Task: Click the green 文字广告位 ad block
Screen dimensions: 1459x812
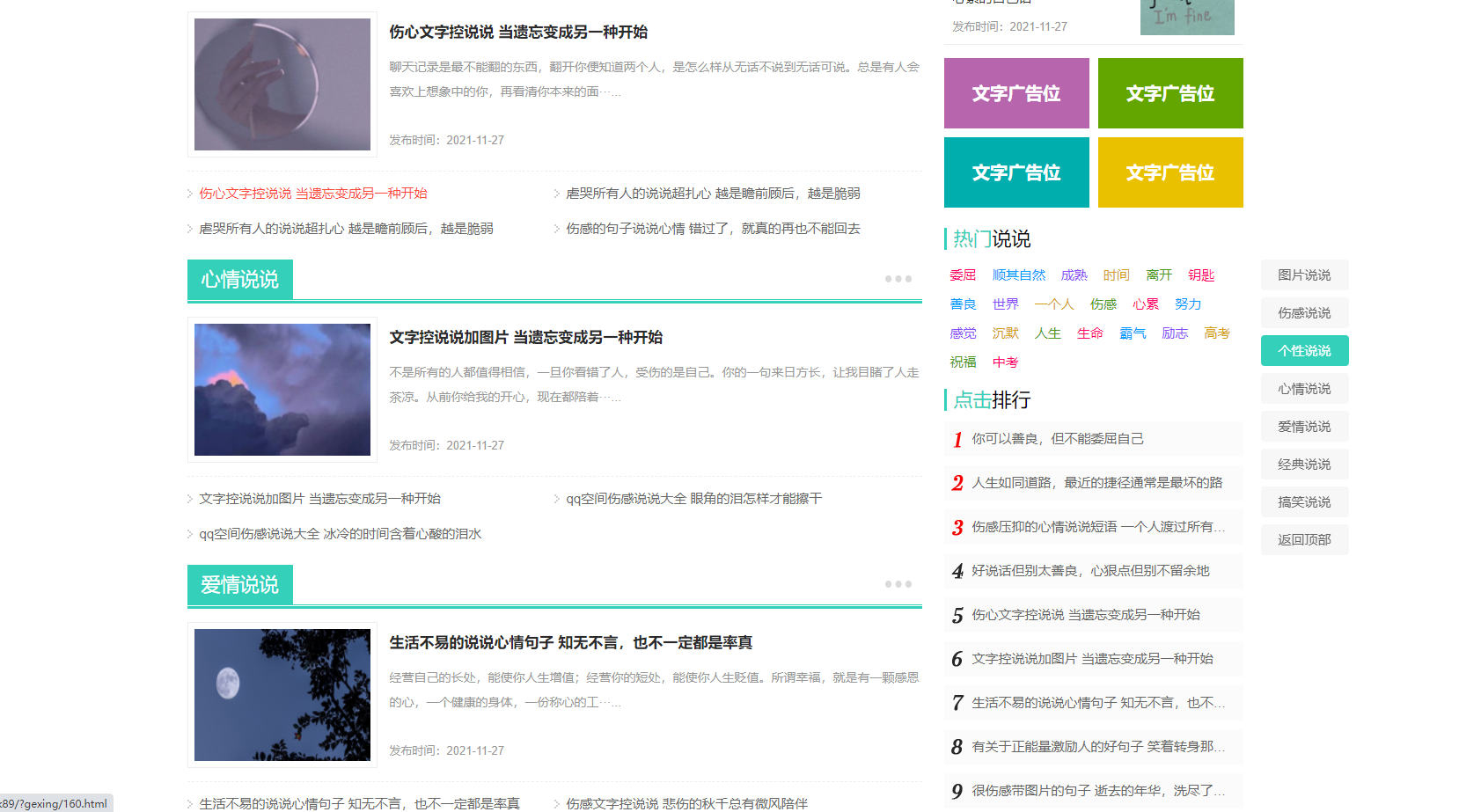Action: tap(1170, 93)
